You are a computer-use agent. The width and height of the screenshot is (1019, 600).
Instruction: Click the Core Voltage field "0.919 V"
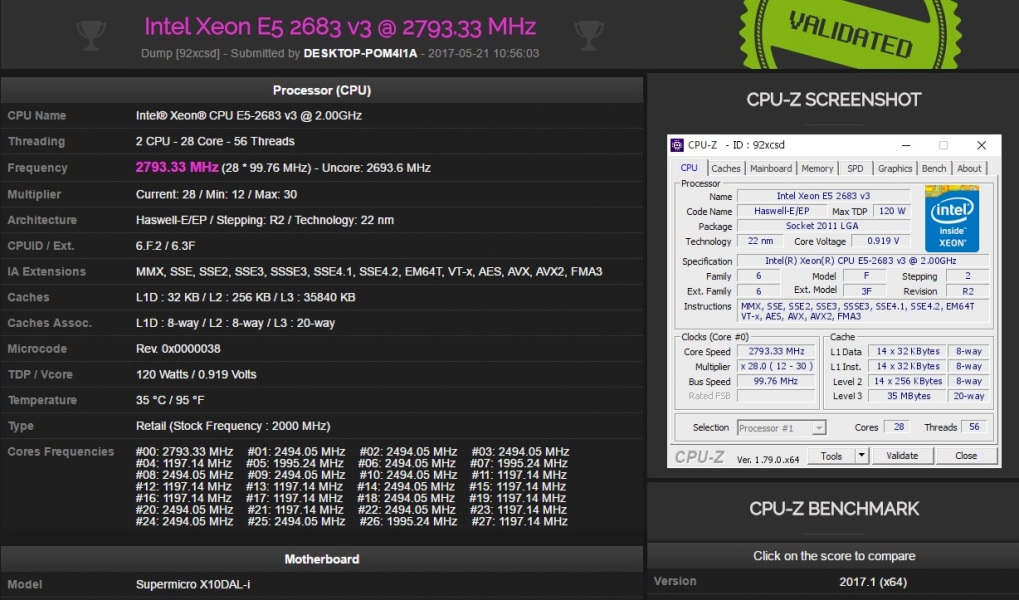(883, 241)
